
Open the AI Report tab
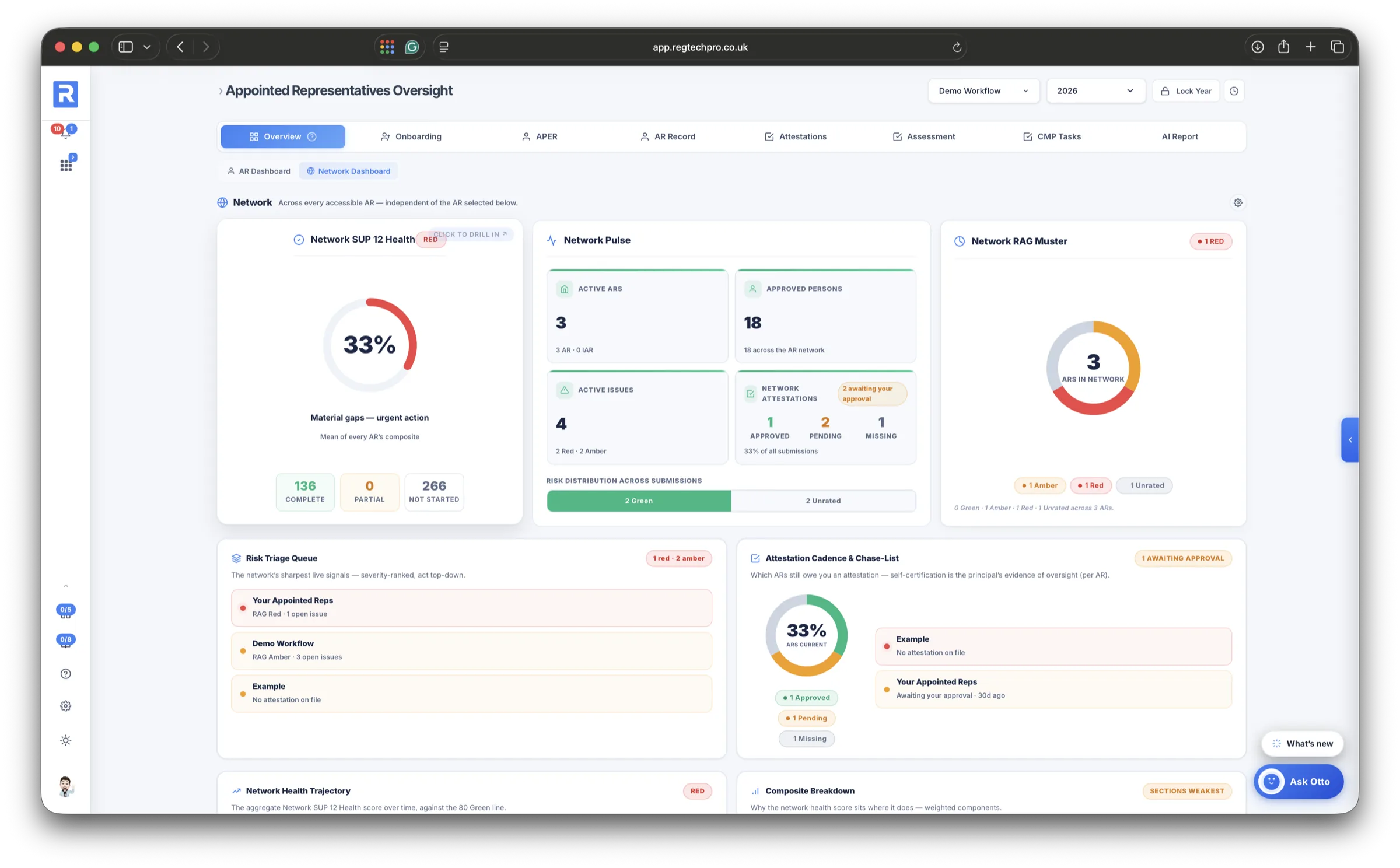click(x=1179, y=136)
